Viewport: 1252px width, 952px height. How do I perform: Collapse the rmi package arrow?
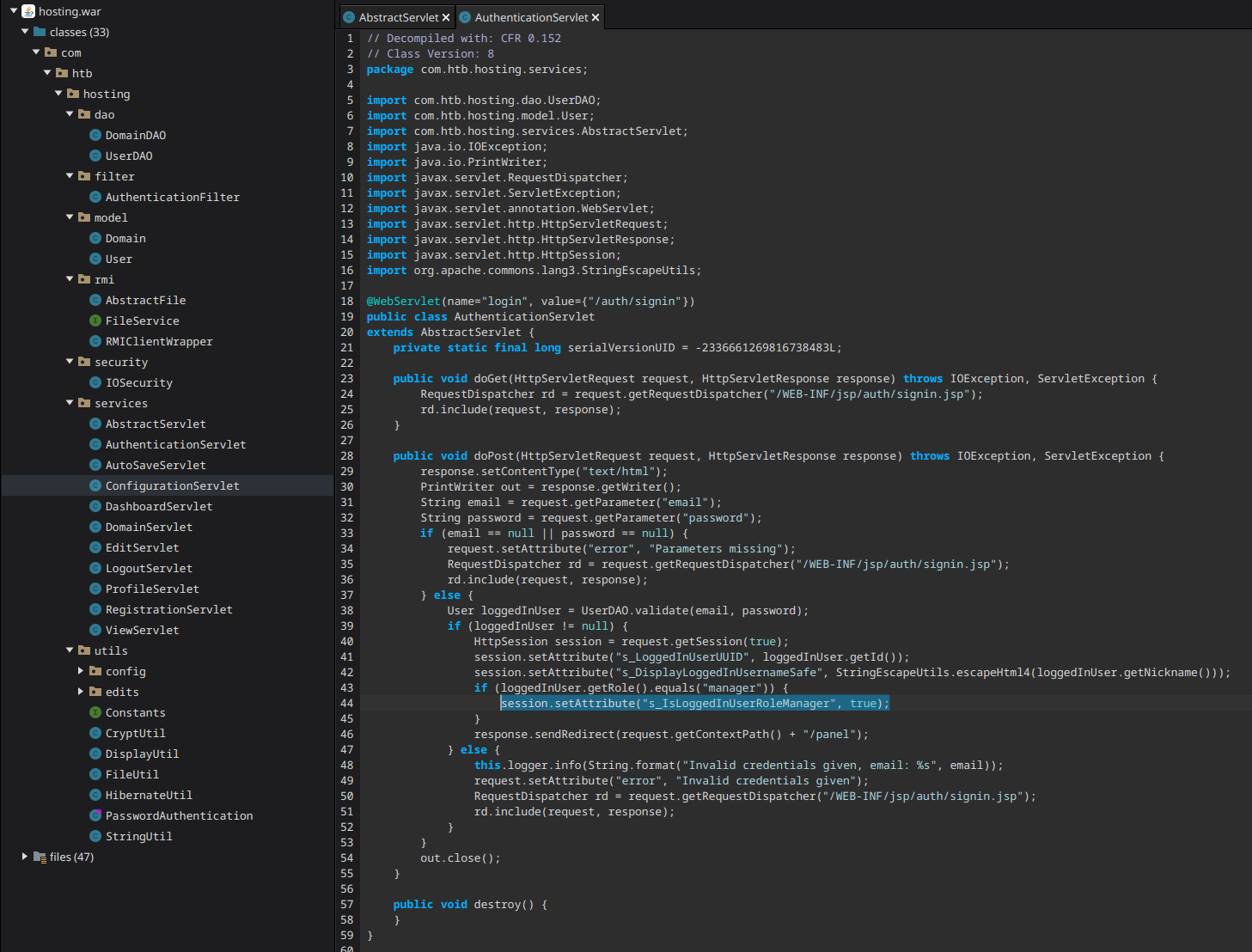coord(70,279)
